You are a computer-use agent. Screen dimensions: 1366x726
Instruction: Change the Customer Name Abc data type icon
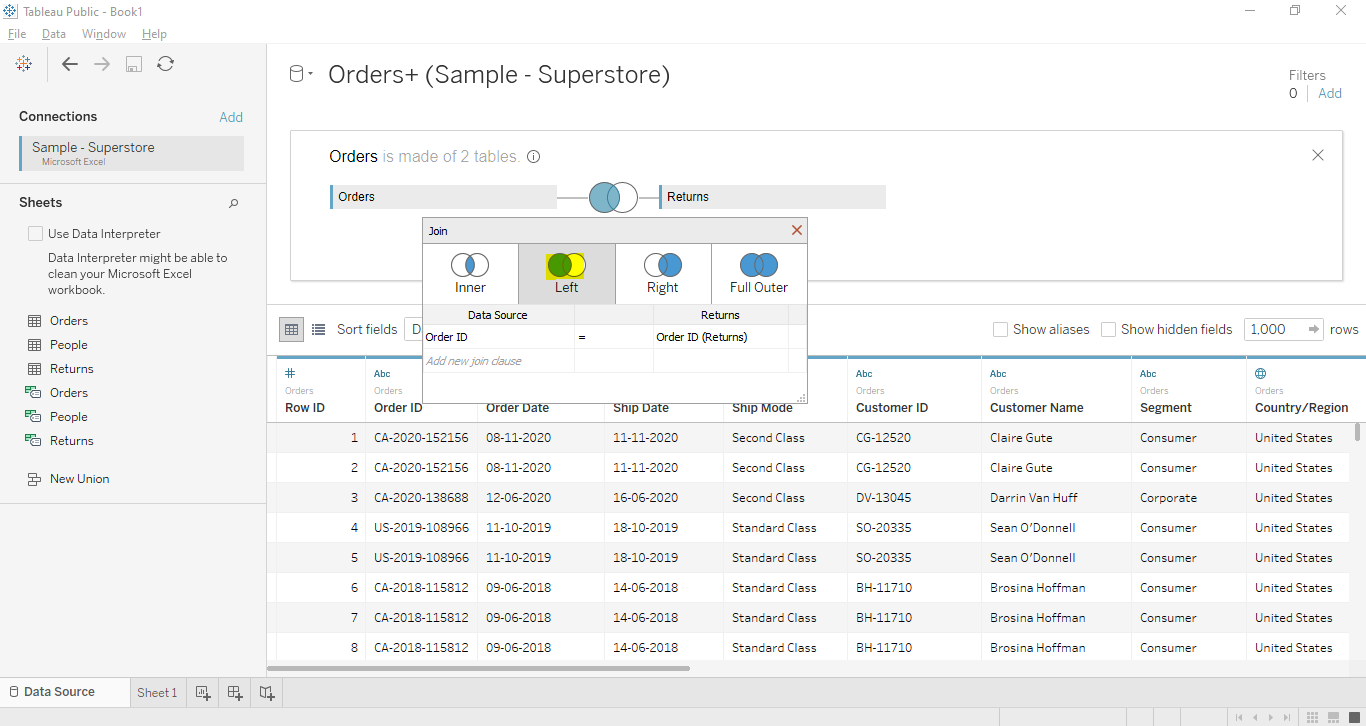point(998,374)
